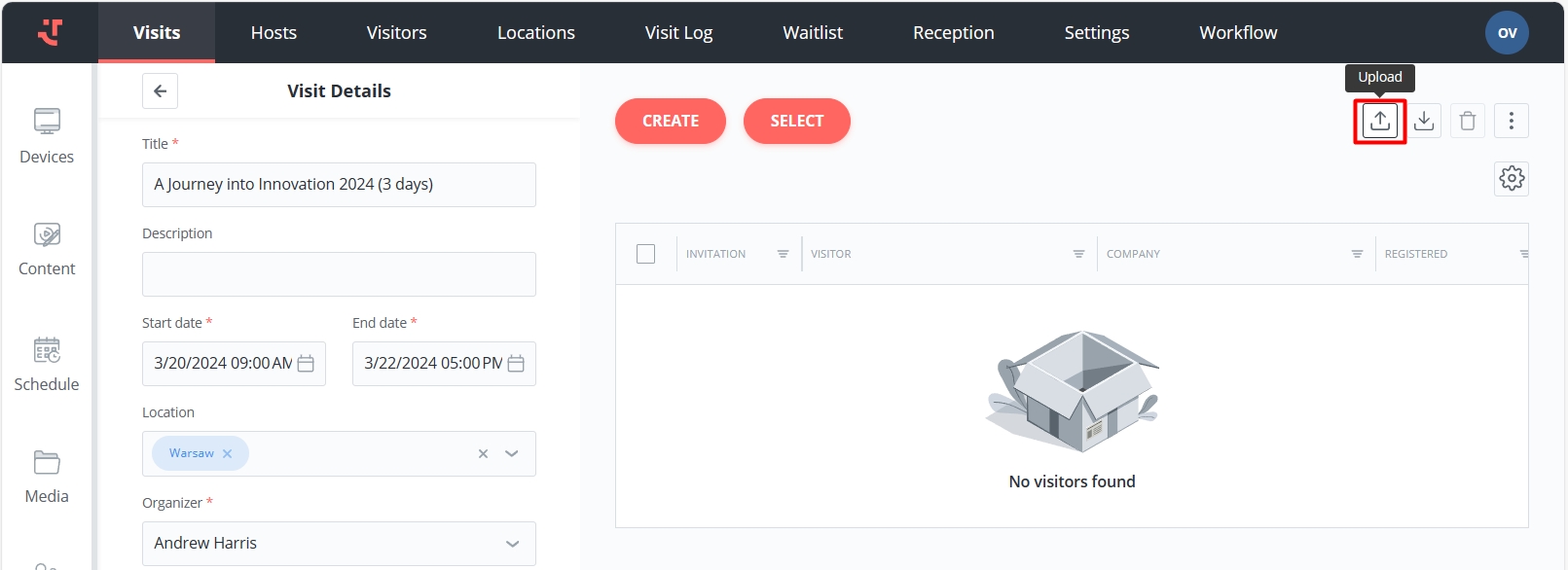Image resolution: width=1568 pixels, height=570 pixels.
Task: Click the download visitors icon
Action: (x=1424, y=121)
